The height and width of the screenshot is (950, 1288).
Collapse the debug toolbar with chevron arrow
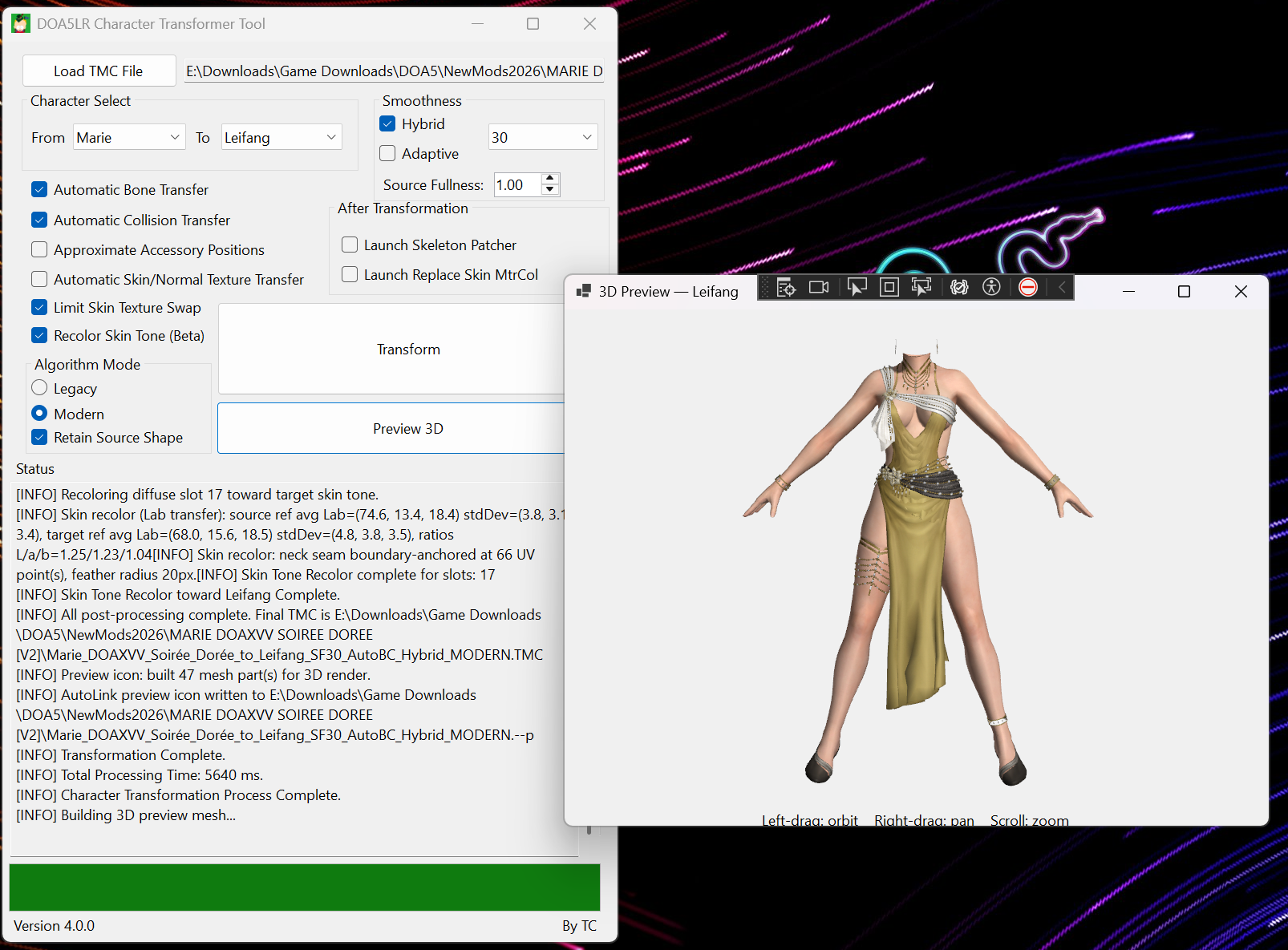coord(1062,287)
